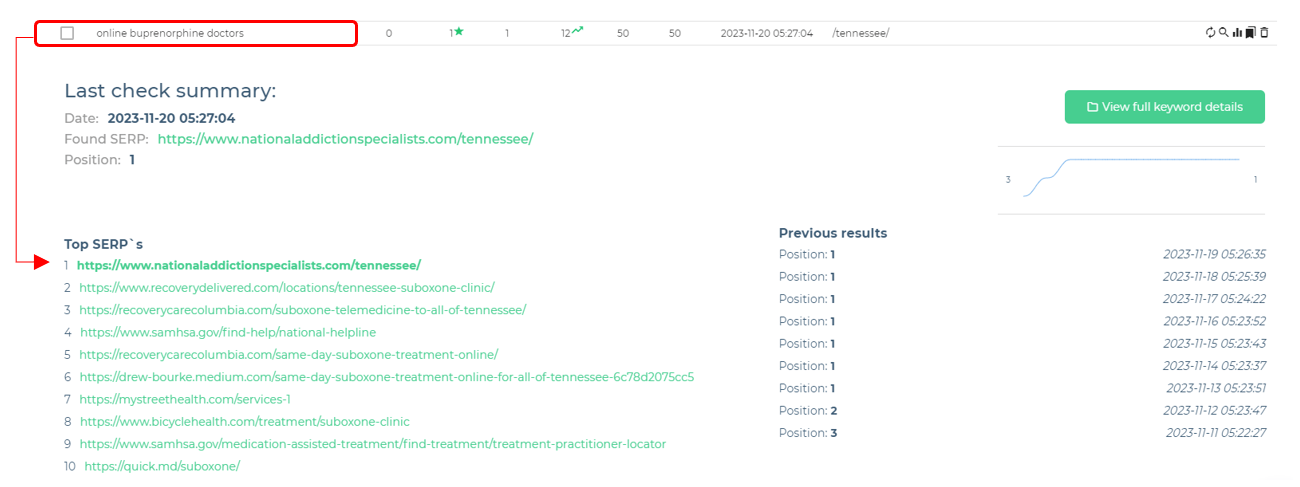Click the green star position icon
The image size is (1300, 487).
click(459, 32)
